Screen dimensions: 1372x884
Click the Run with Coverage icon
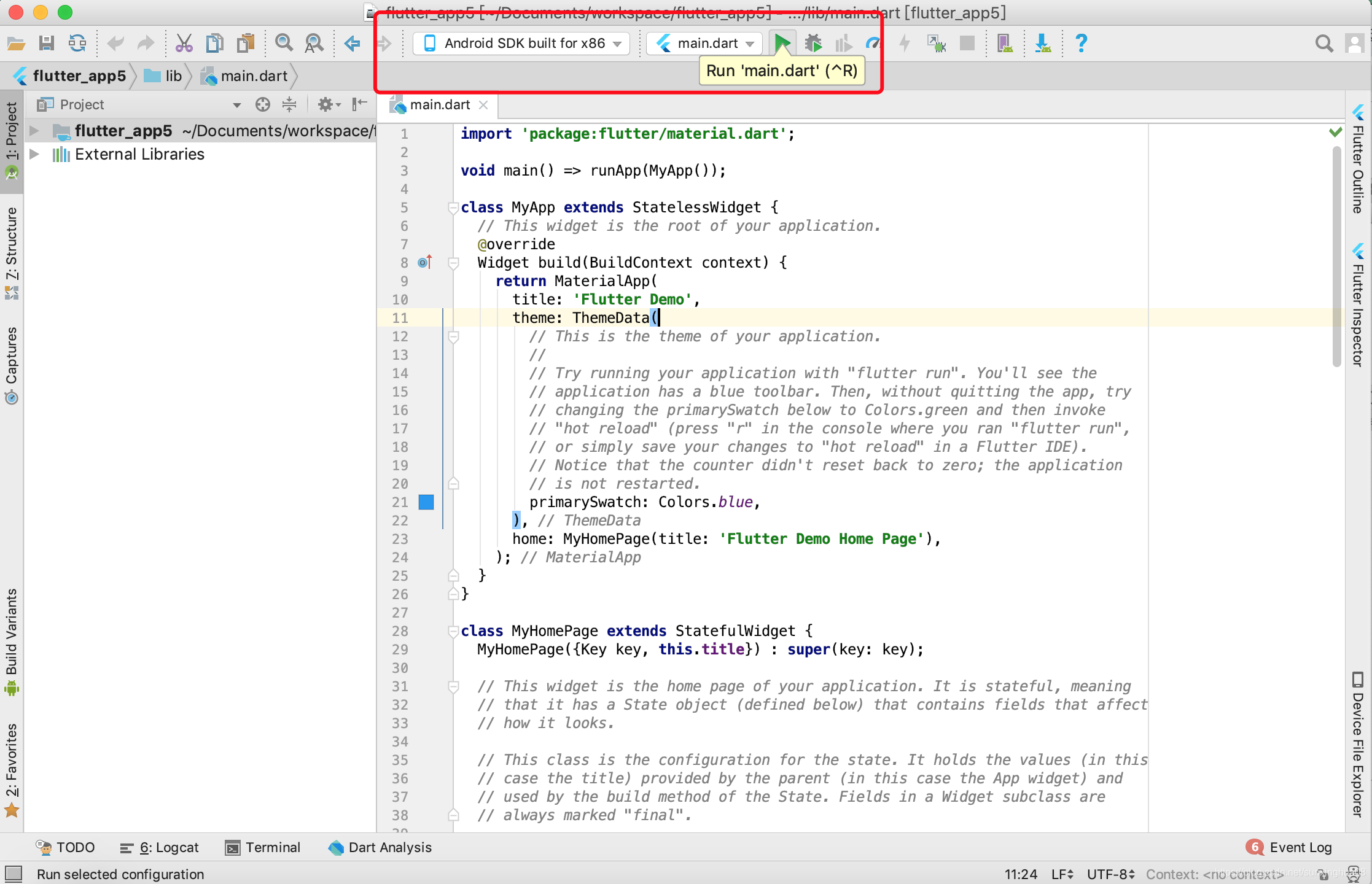pos(844,43)
